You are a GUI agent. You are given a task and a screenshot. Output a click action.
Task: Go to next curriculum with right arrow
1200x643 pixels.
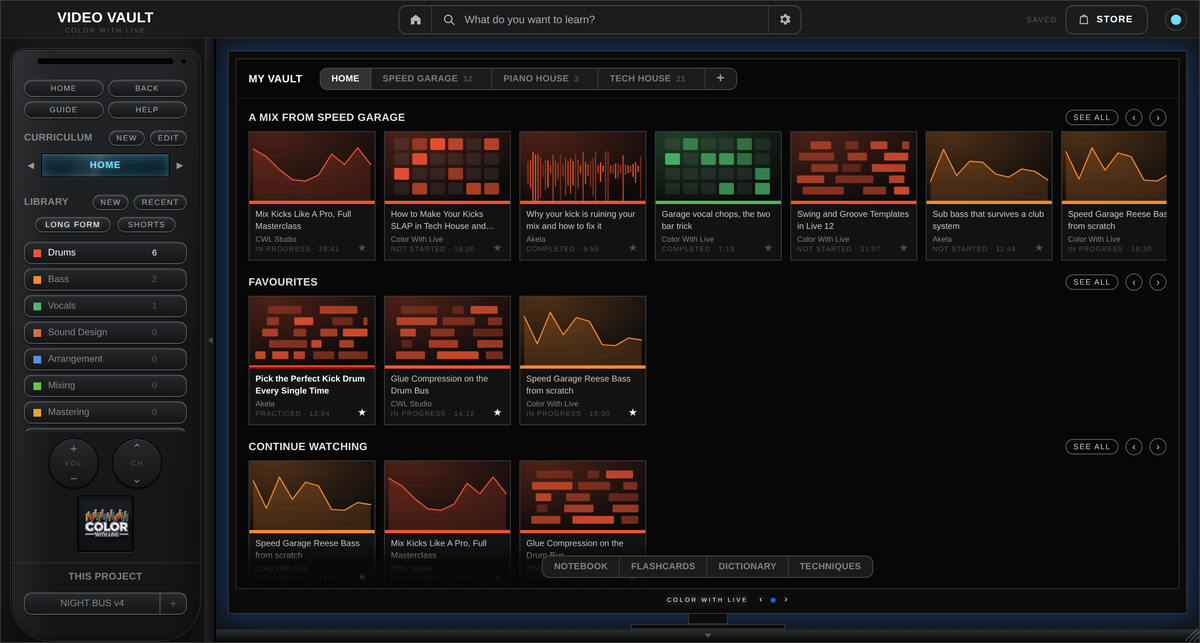click(x=180, y=165)
